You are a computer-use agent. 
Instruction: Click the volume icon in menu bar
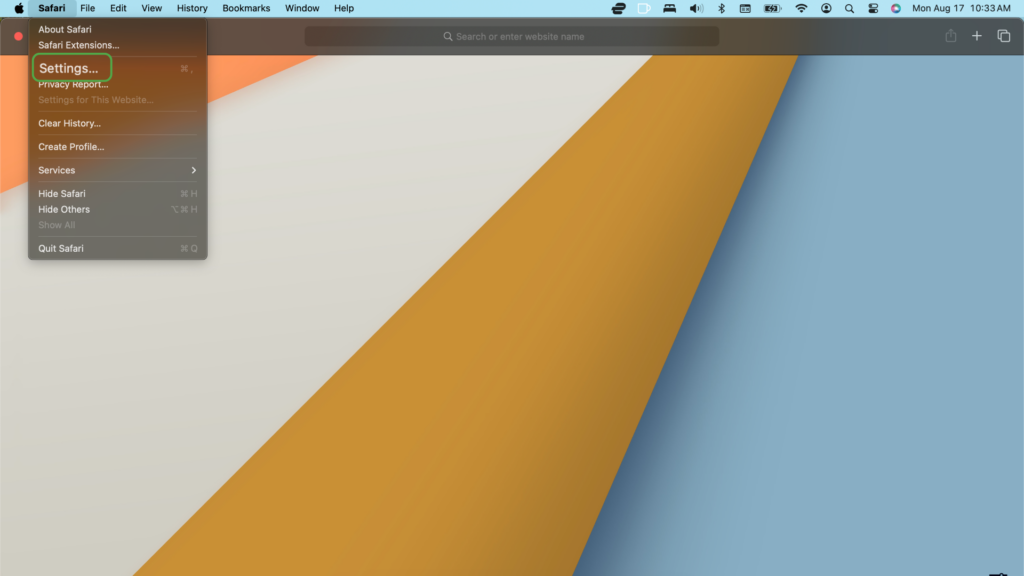point(696,8)
